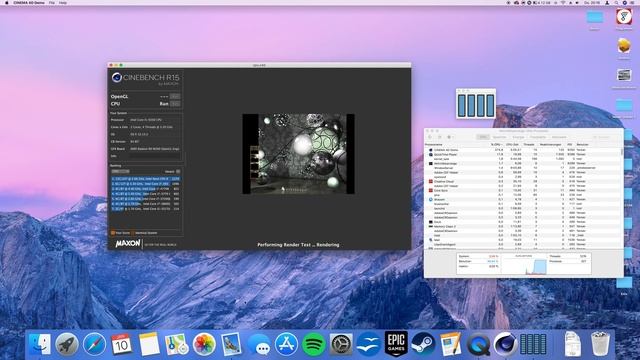Click Cinema 4D sphere icon in Dock
Screen dimensions: 640x360
click(x=505, y=344)
